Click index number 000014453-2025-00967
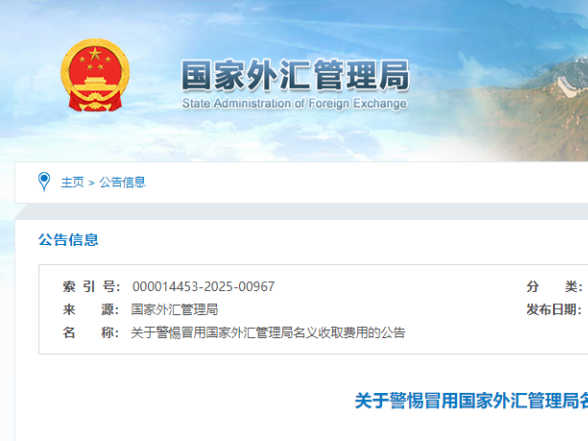 [203, 286]
